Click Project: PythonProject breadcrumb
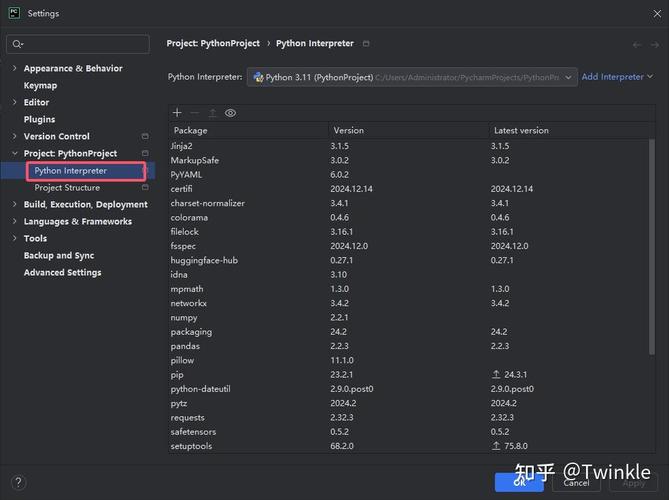 pyautogui.click(x=213, y=44)
